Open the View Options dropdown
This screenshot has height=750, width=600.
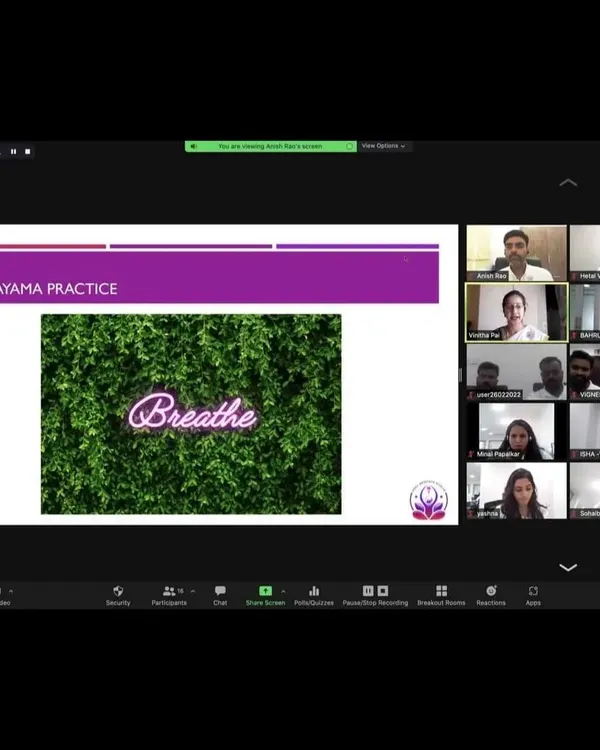[x=383, y=146]
